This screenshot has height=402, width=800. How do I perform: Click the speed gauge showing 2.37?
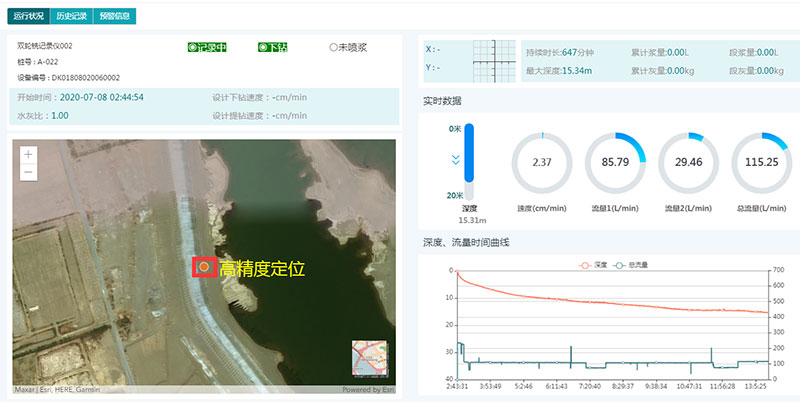[x=542, y=162]
